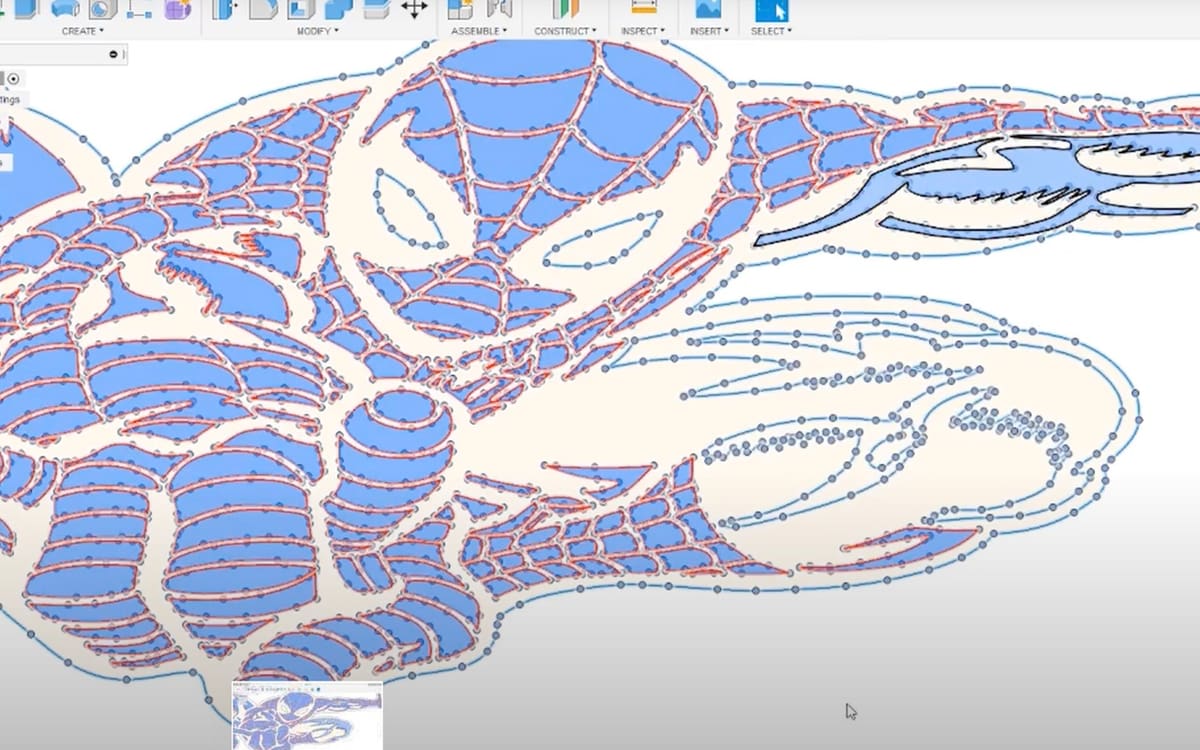Open the MODIFY dropdown menu
This screenshot has width=1200, height=750.
pyautogui.click(x=318, y=31)
